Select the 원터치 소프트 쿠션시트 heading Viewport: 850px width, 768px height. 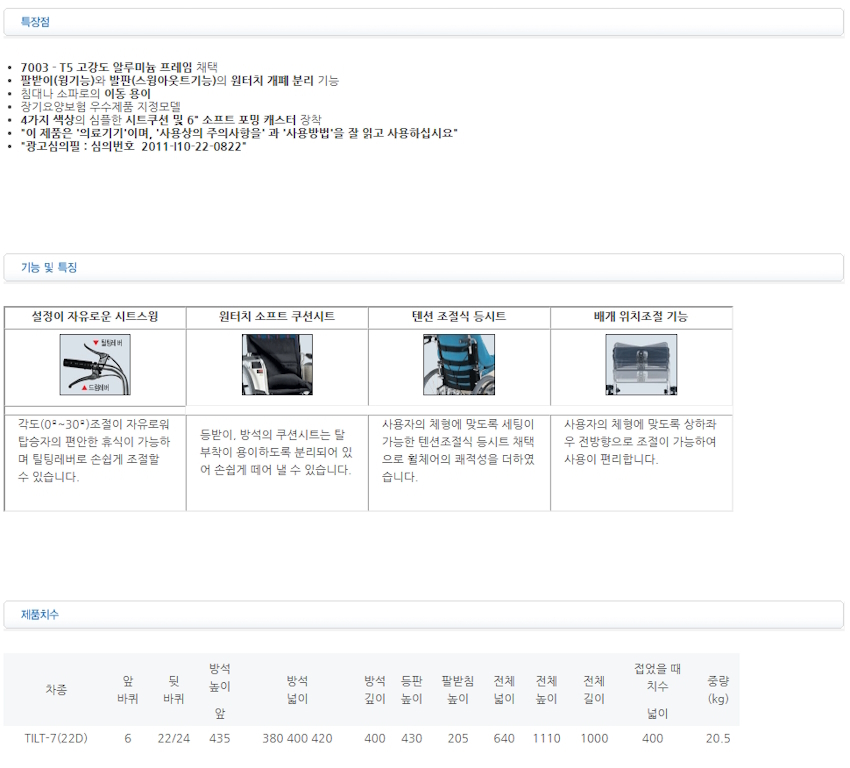tap(277, 317)
